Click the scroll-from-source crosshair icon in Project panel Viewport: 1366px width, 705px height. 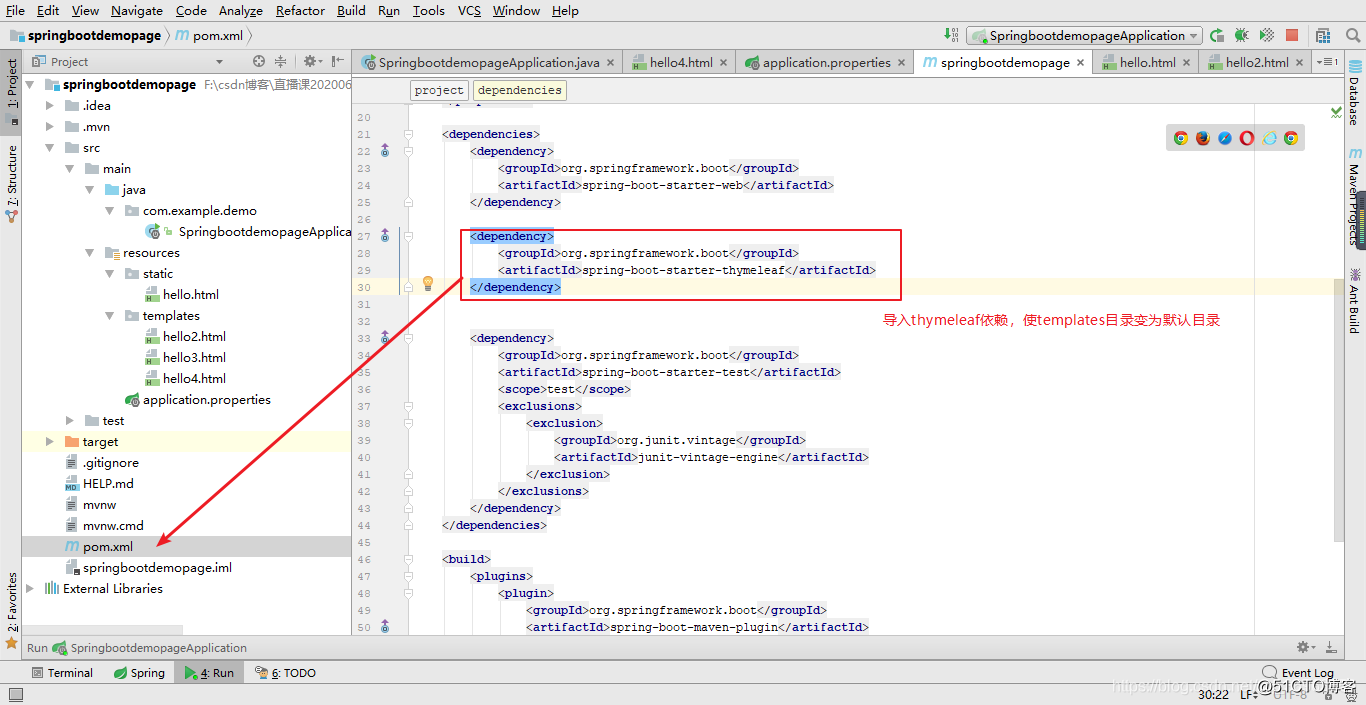tap(259, 61)
